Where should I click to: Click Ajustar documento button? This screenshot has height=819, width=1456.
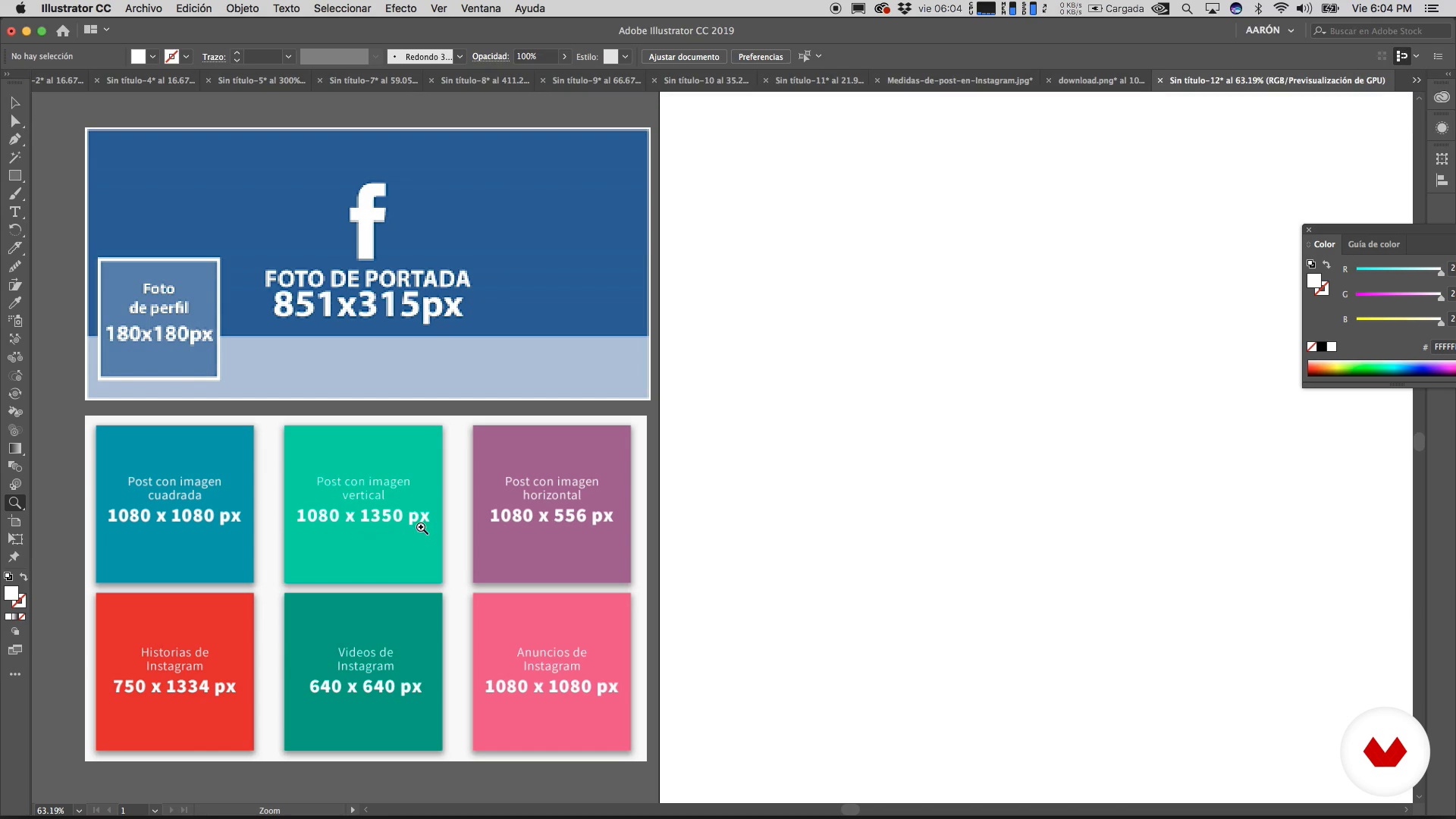point(684,57)
